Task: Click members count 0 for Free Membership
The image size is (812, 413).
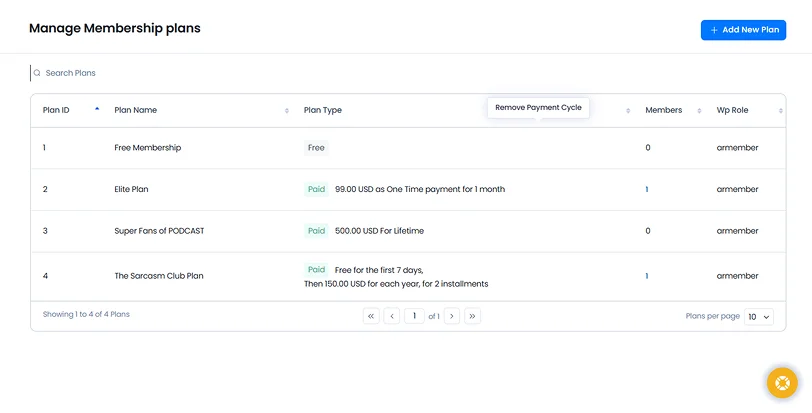Action: [648, 148]
